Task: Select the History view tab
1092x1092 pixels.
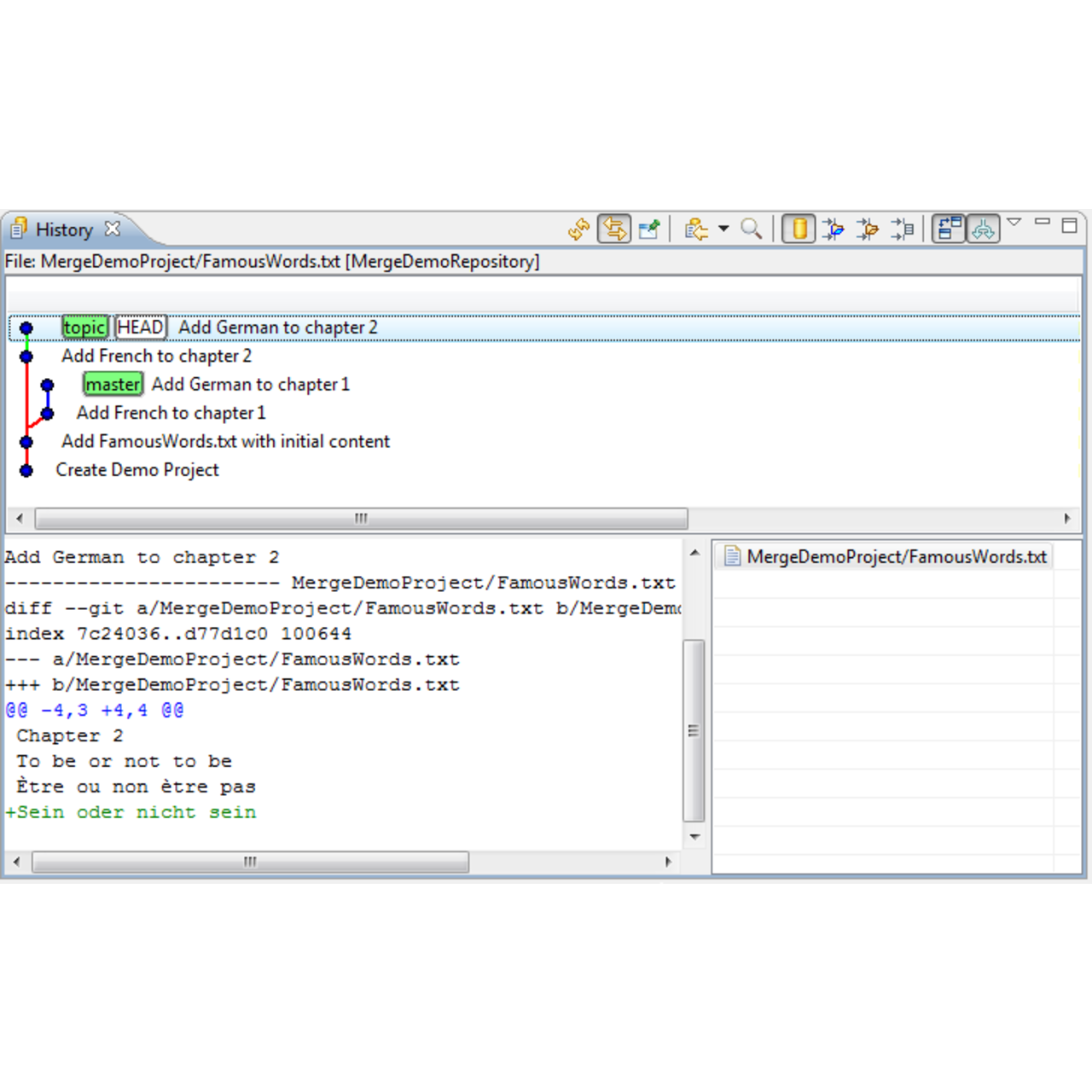Action: pyautogui.click(x=64, y=229)
